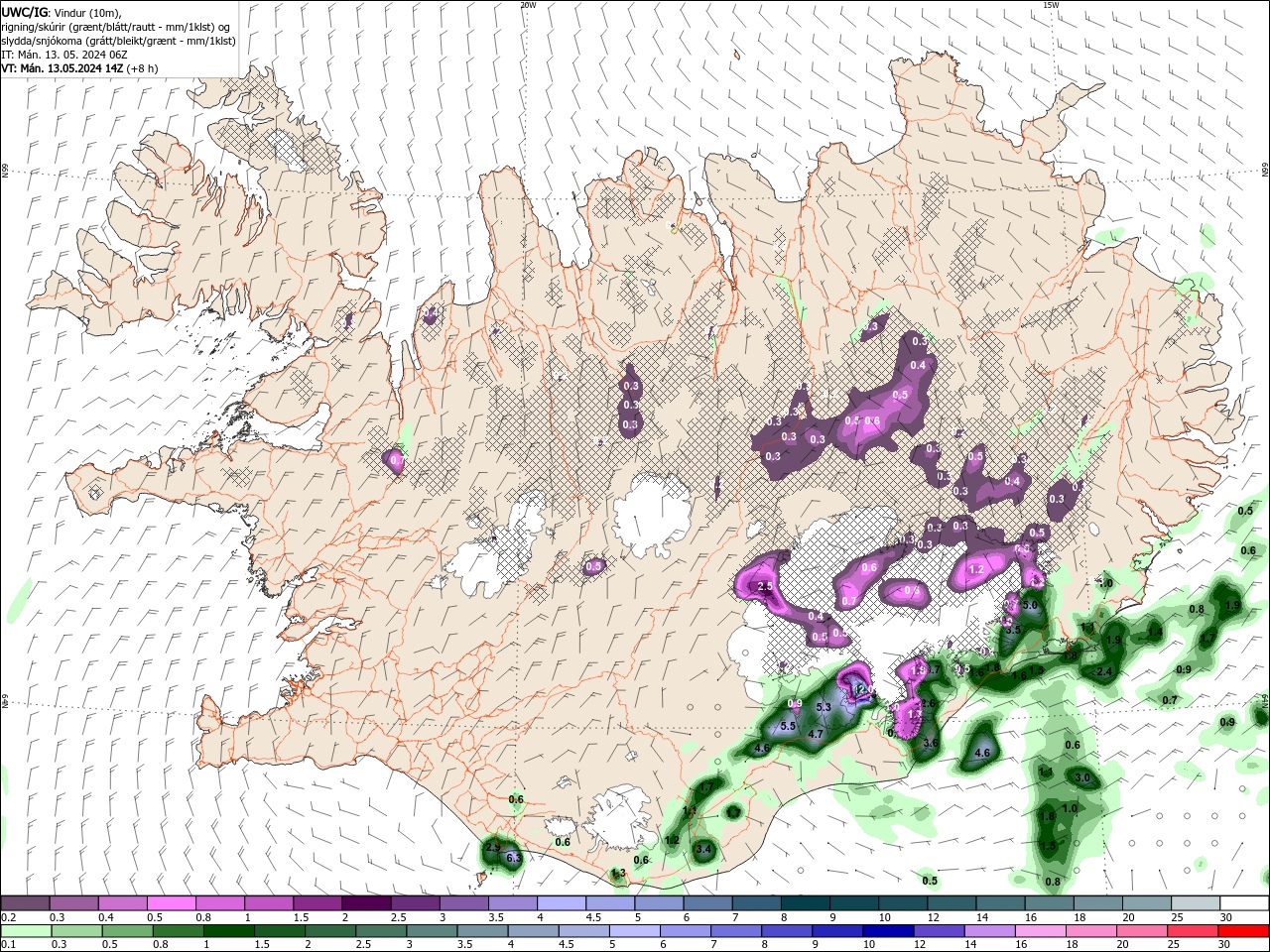
Task: Click the '3.6' rain value on the map
Action: point(931,742)
